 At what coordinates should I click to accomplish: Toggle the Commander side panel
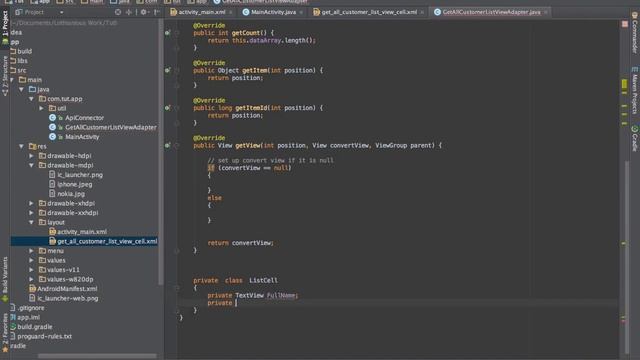coord(635,33)
